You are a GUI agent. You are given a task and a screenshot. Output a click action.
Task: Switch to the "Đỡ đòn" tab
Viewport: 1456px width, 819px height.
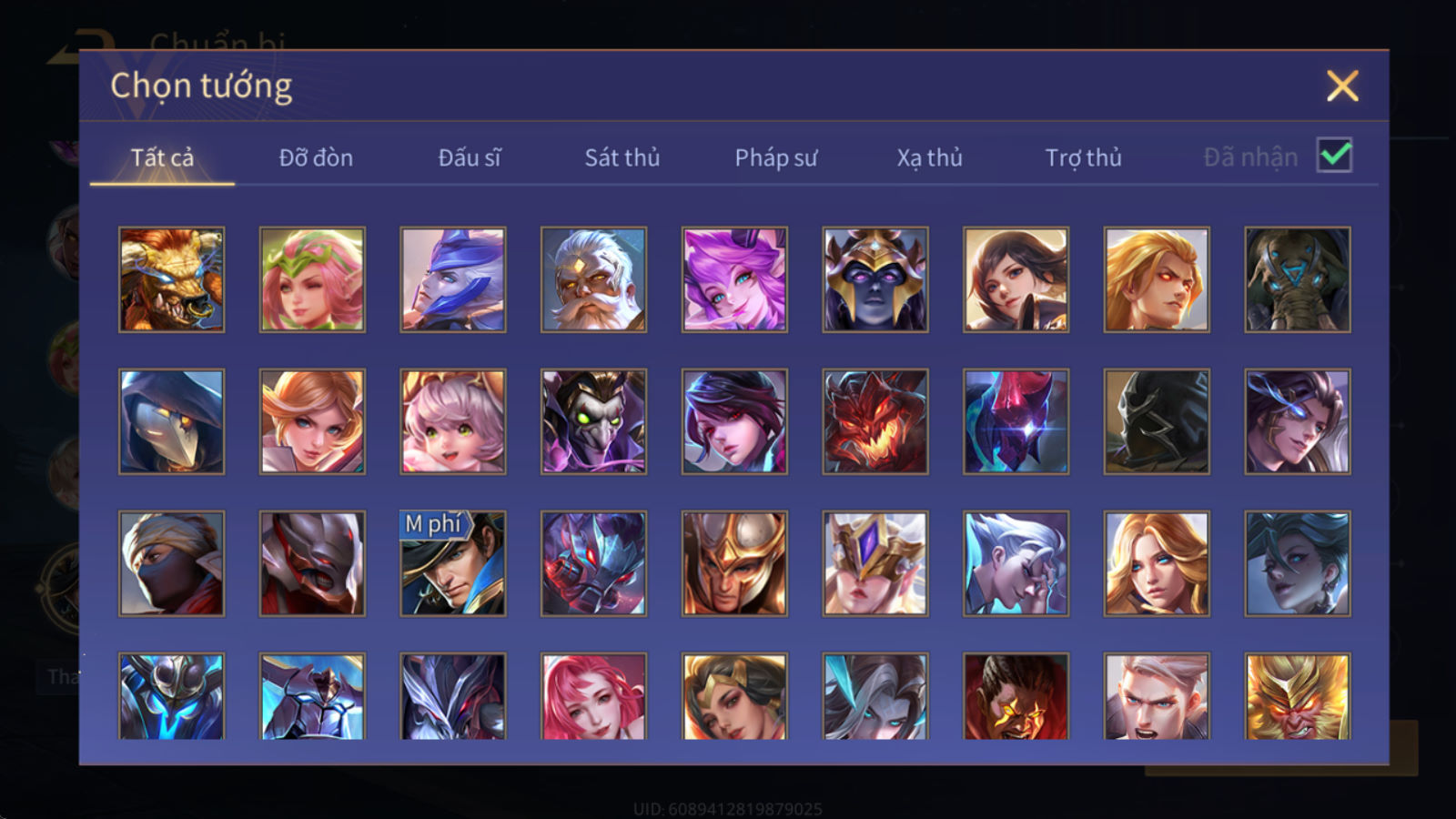tap(316, 157)
